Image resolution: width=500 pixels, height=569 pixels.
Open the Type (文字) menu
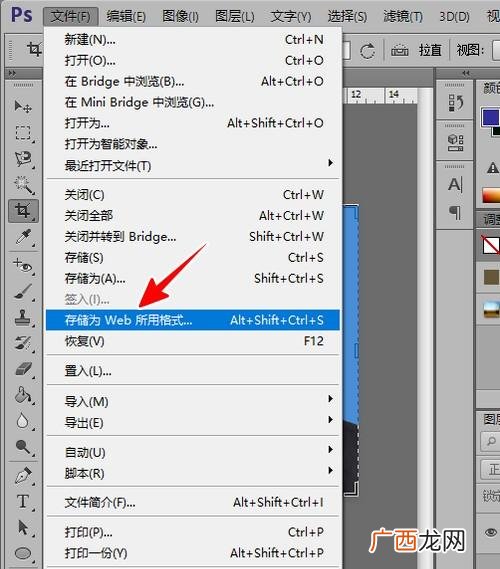[291, 16]
